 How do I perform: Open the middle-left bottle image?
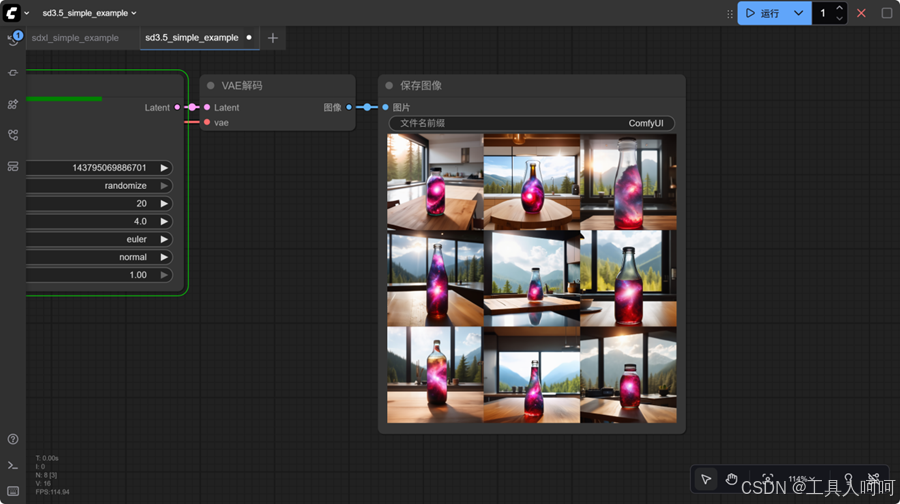435,278
